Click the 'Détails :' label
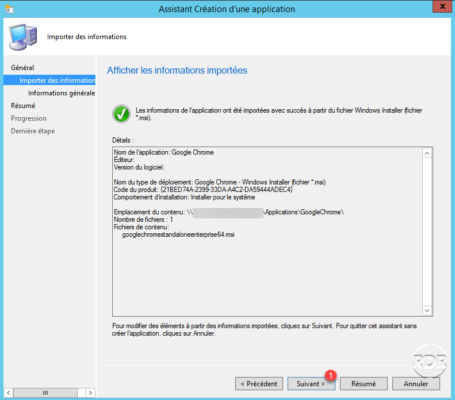 [123, 140]
